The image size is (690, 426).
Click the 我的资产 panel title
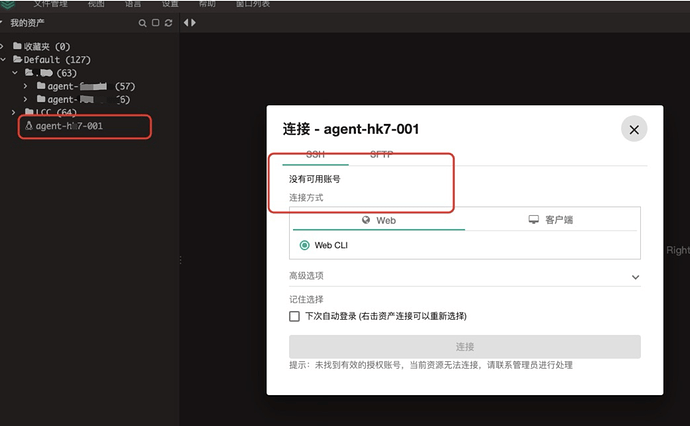pos(27,22)
